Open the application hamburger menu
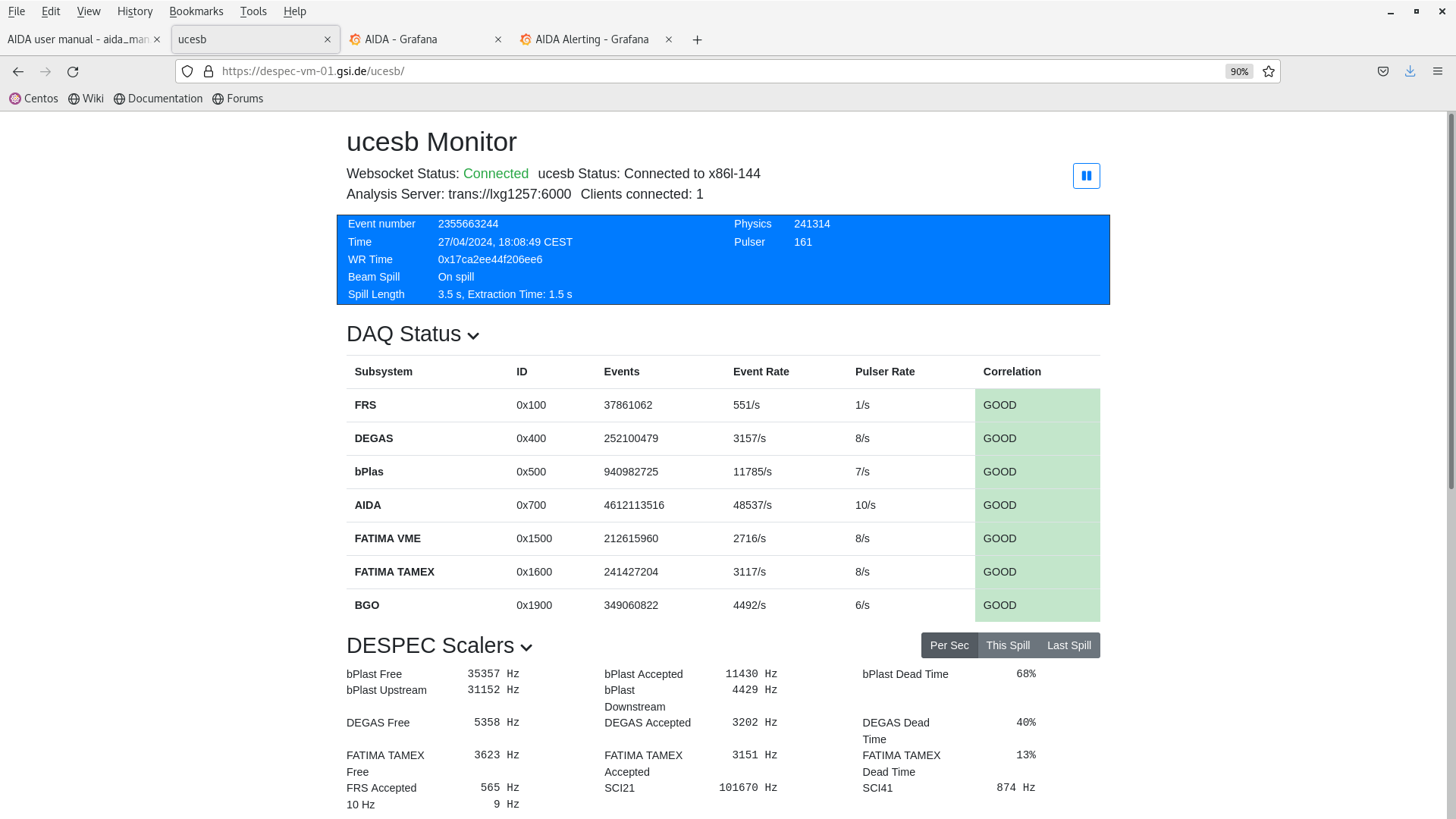1456x819 pixels. [1437, 71]
